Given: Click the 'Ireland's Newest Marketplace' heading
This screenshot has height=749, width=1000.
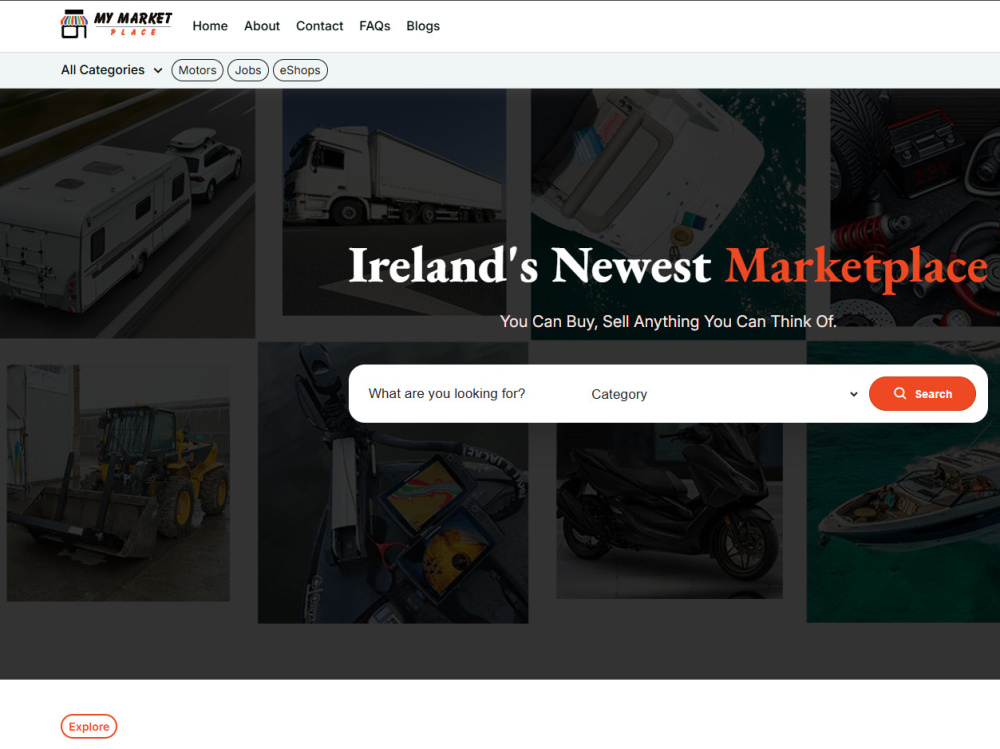Looking at the screenshot, I should [668, 266].
